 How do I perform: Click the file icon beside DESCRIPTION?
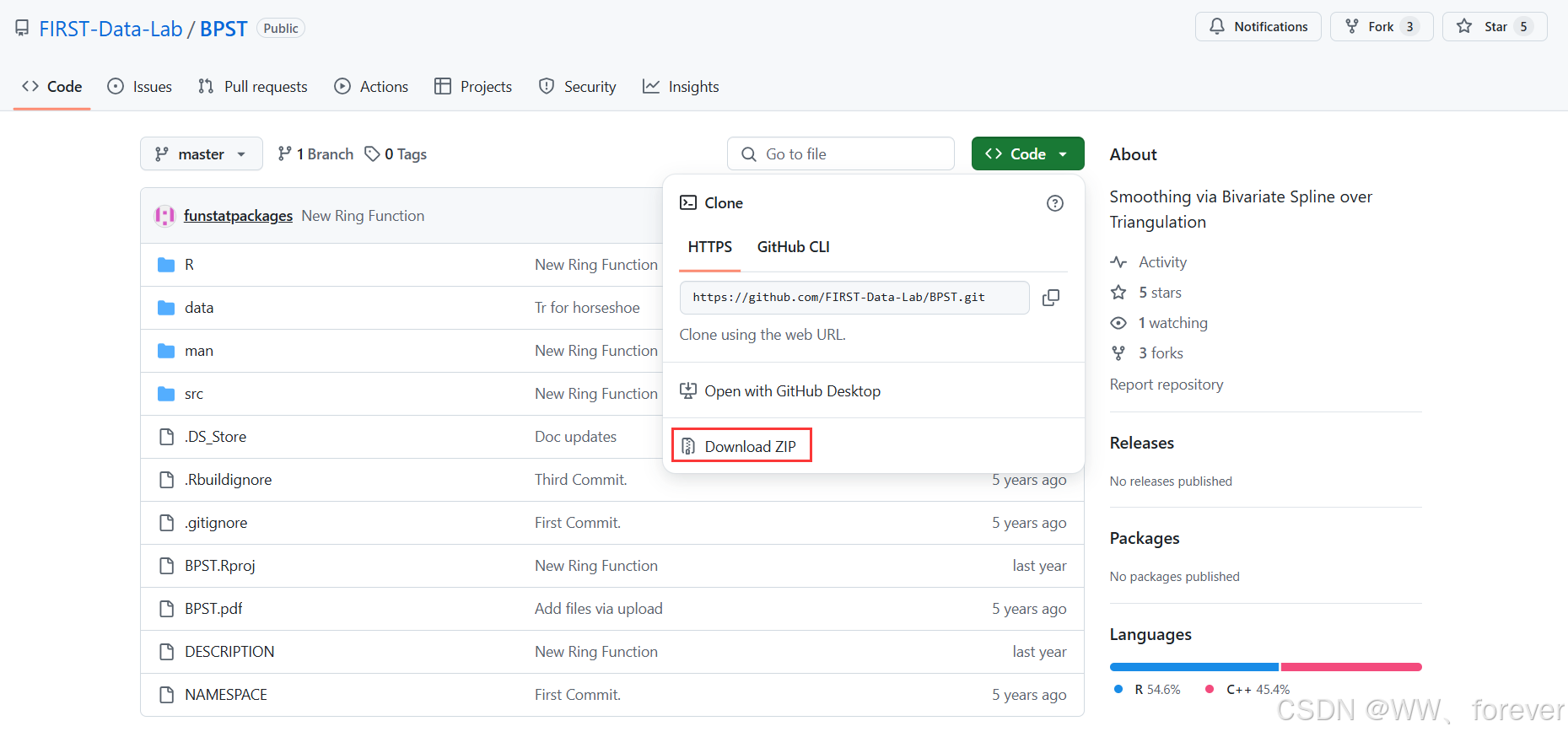click(166, 652)
